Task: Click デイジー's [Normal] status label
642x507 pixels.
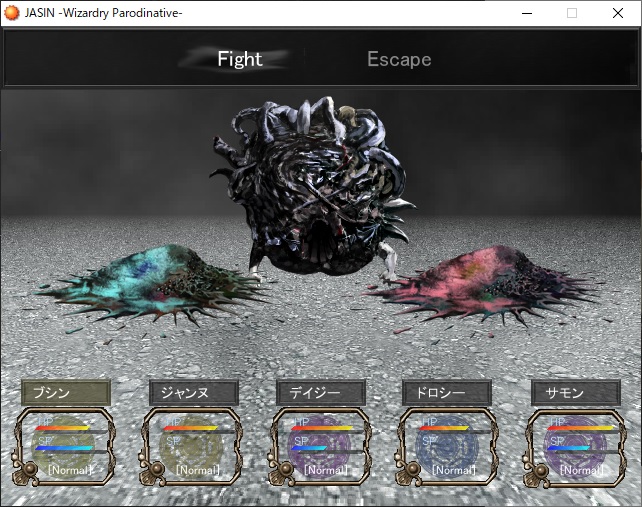Action: [x=326, y=469]
